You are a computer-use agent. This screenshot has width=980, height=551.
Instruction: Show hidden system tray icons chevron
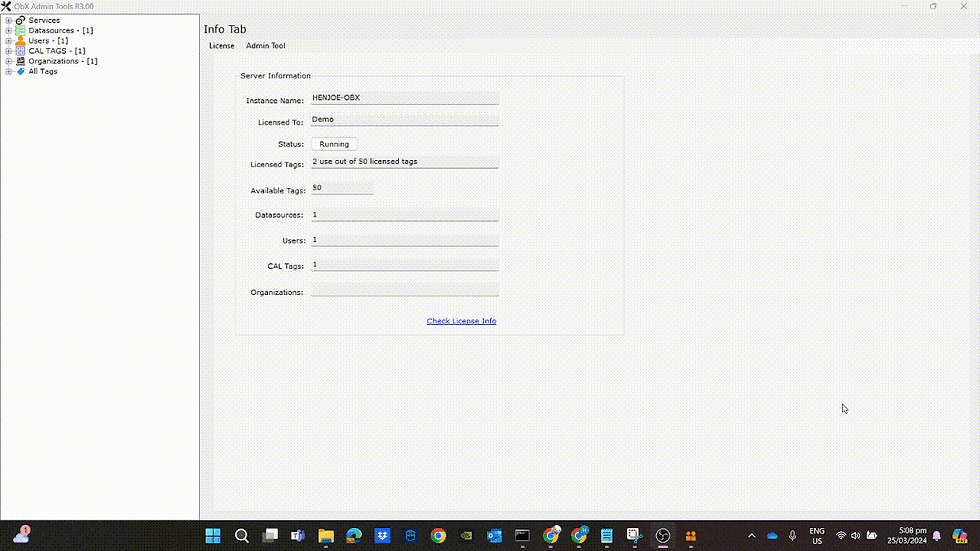(752, 535)
